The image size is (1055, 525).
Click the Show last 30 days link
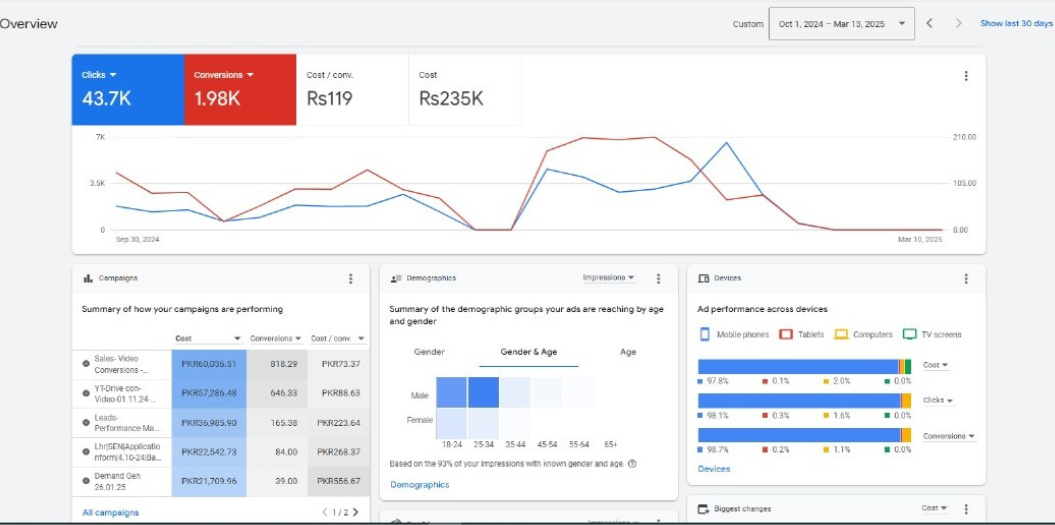1015,24
